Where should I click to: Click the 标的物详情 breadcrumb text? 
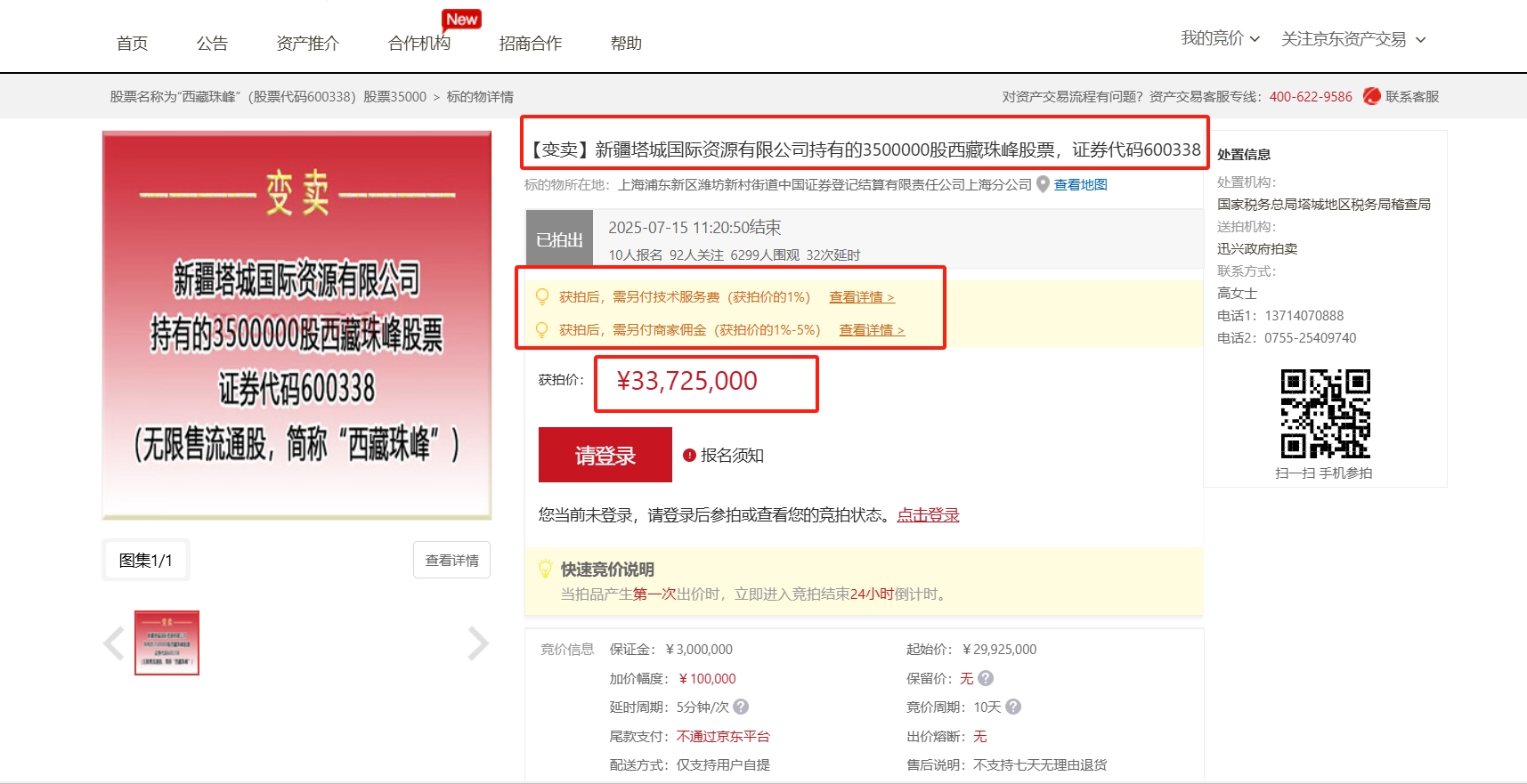coord(480,96)
